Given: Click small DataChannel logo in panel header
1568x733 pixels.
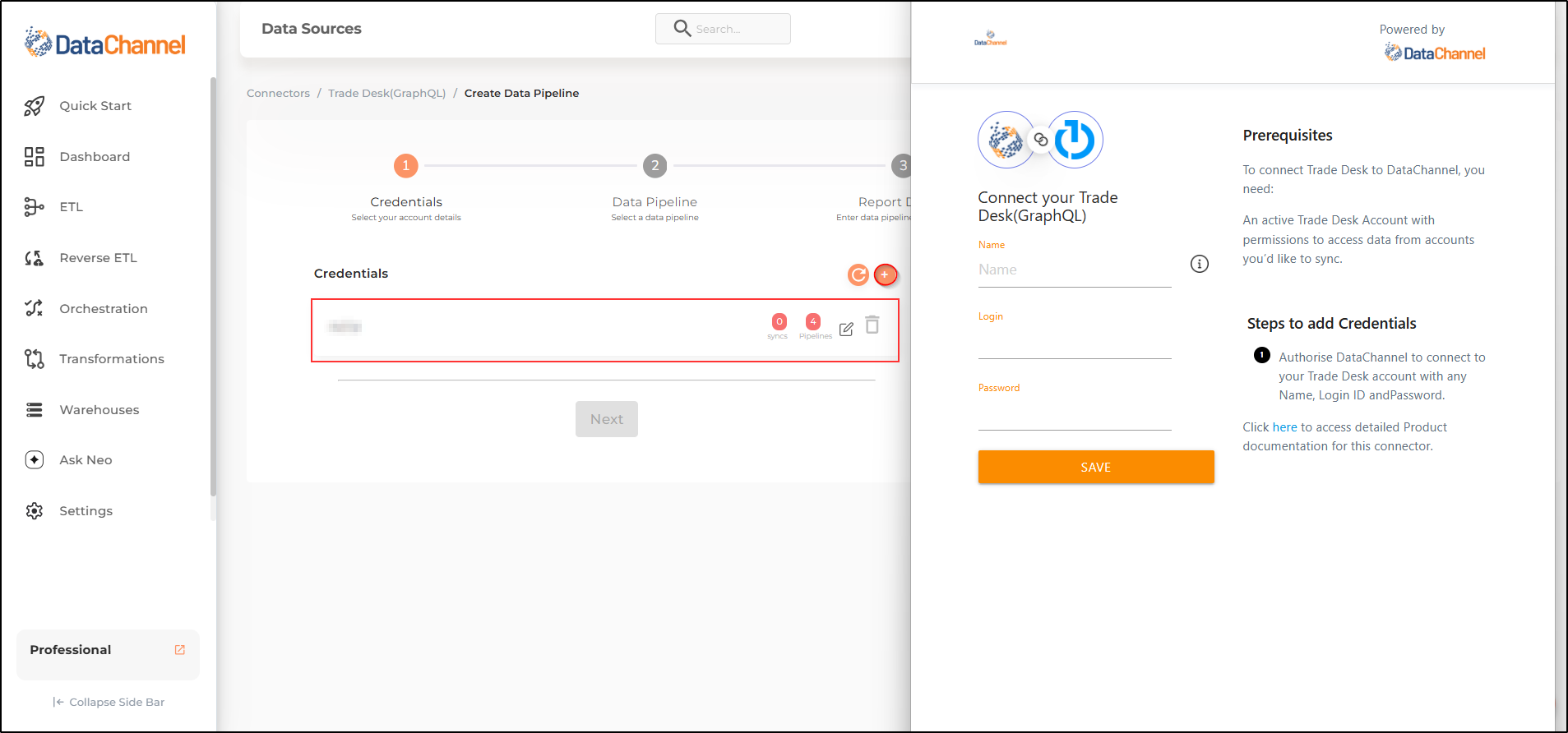Looking at the screenshot, I should [x=991, y=39].
